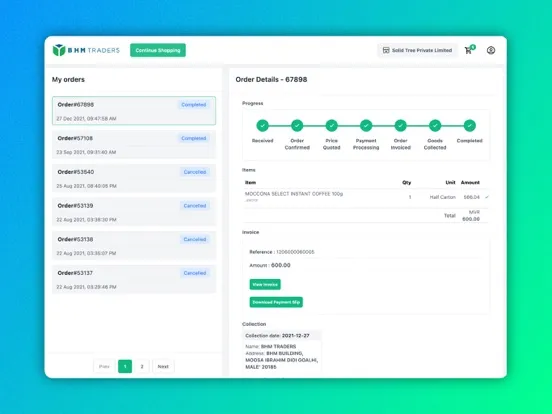The height and width of the screenshot is (414, 552).
Task: Click the Payment Processing check circle
Action: pyautogui.click(x=366, y=125)
